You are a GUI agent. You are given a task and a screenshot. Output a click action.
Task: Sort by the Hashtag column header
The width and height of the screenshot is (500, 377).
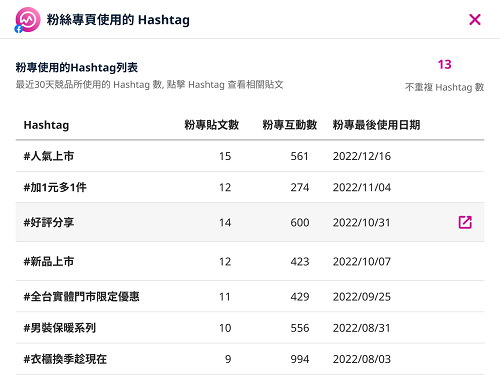point(46,125)
